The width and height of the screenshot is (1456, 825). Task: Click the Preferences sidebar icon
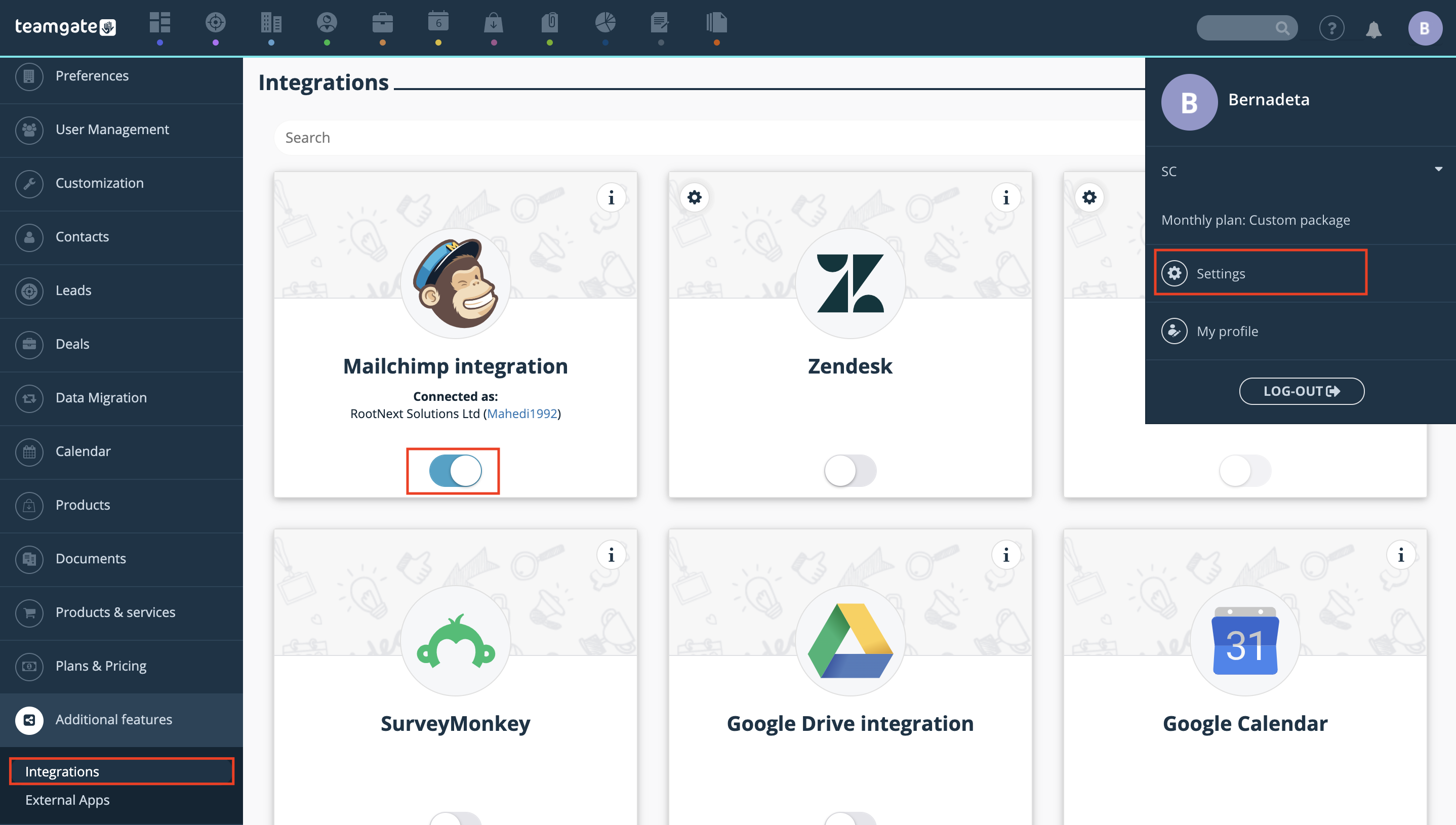29,76
